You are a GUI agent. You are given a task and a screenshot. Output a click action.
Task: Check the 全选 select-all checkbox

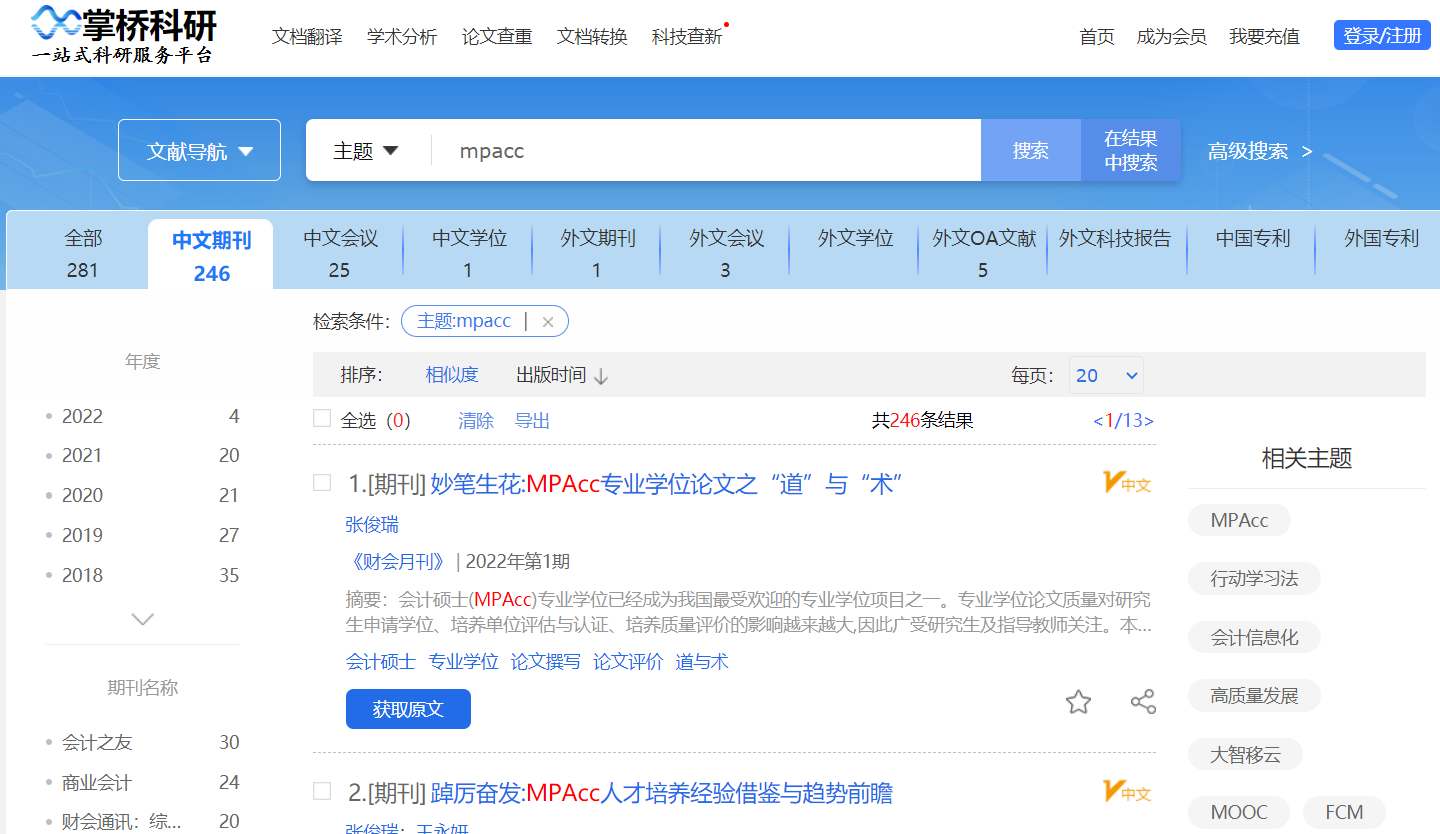coord(322,419)
